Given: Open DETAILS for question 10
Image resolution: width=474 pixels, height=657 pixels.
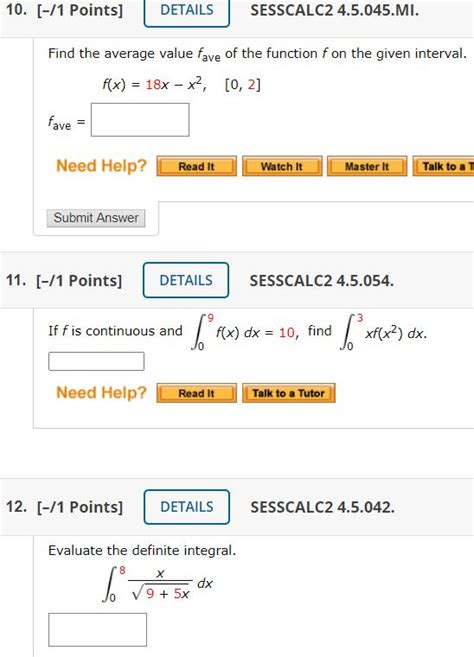Looking at the screenshot, I should pyautogui.click(x=186, y=11).
